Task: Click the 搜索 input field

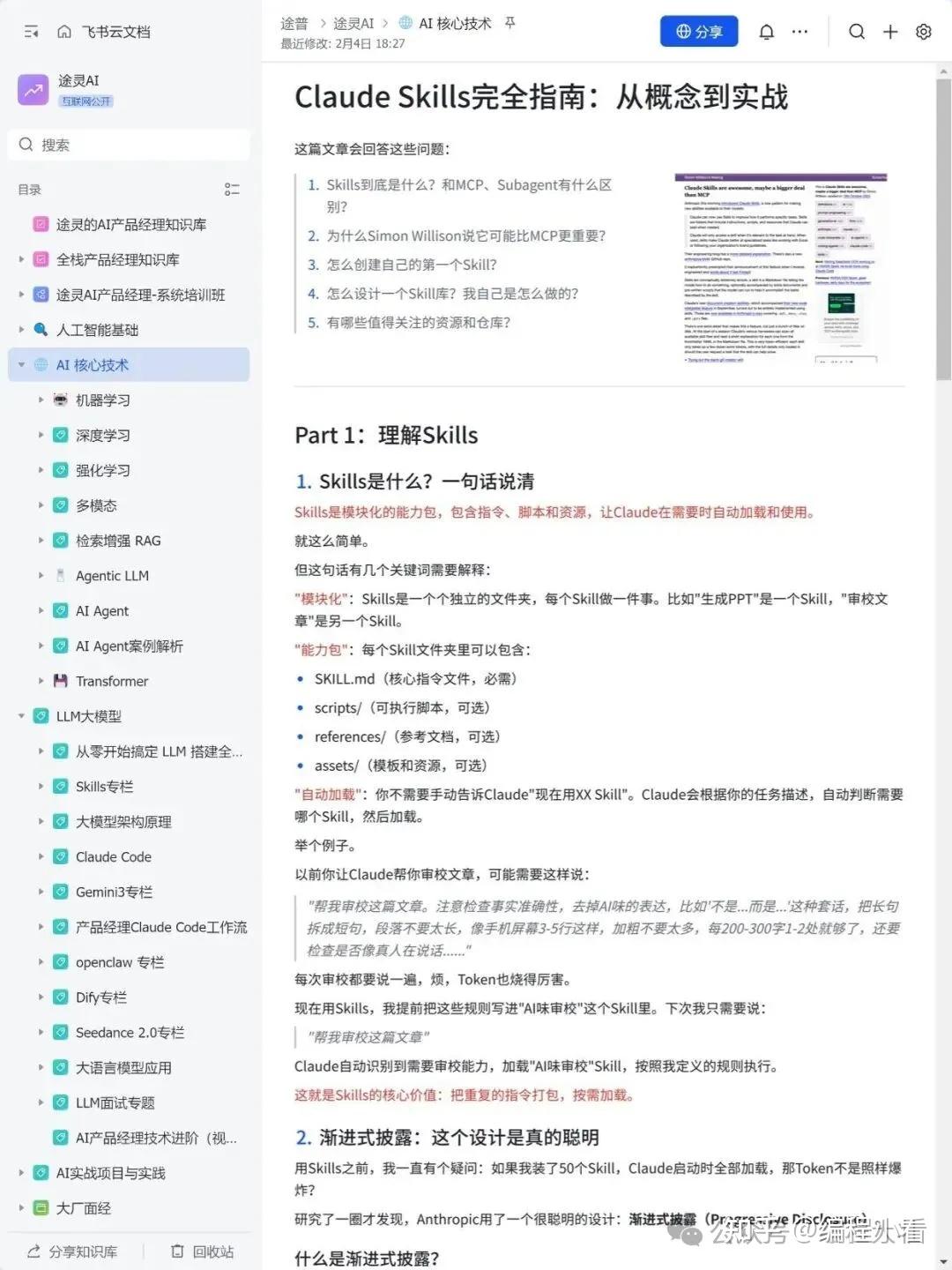Action: (129, 145)
